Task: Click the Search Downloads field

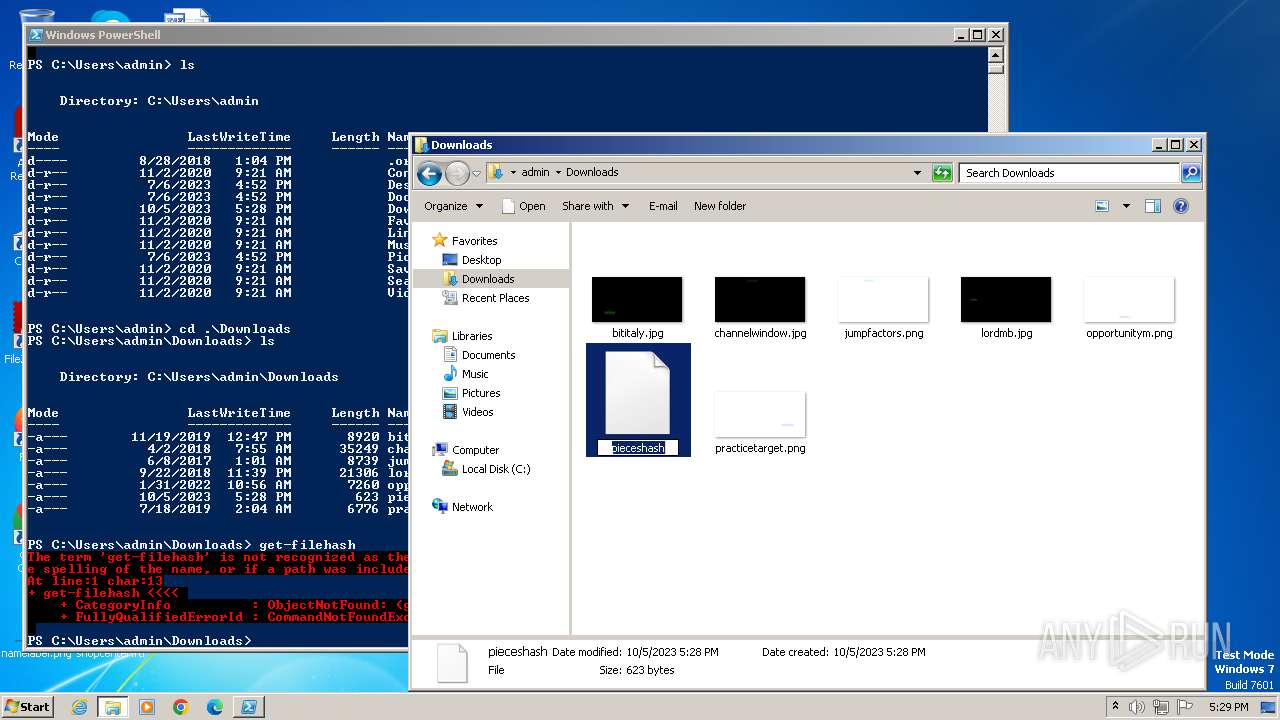Action: click(1069, 173)
